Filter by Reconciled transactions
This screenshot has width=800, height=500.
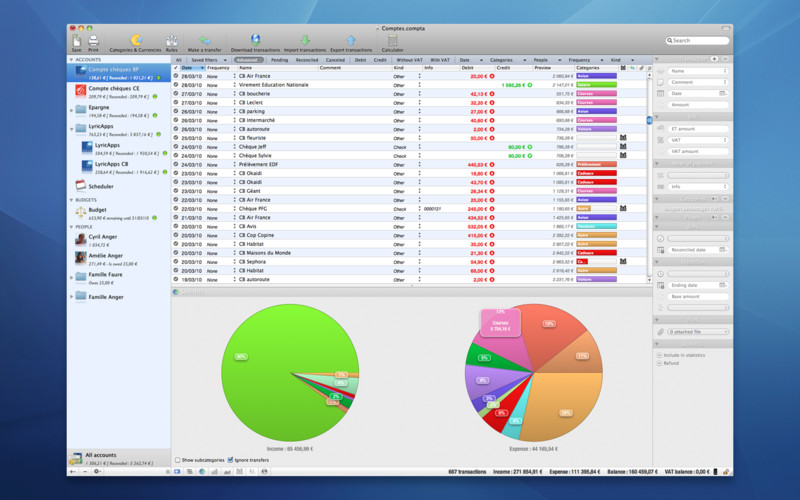(x=307, y=60)
